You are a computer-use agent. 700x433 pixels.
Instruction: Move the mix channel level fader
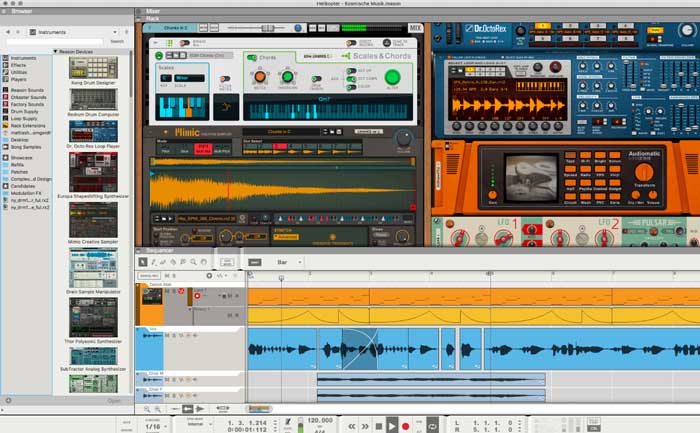point(267,28)
